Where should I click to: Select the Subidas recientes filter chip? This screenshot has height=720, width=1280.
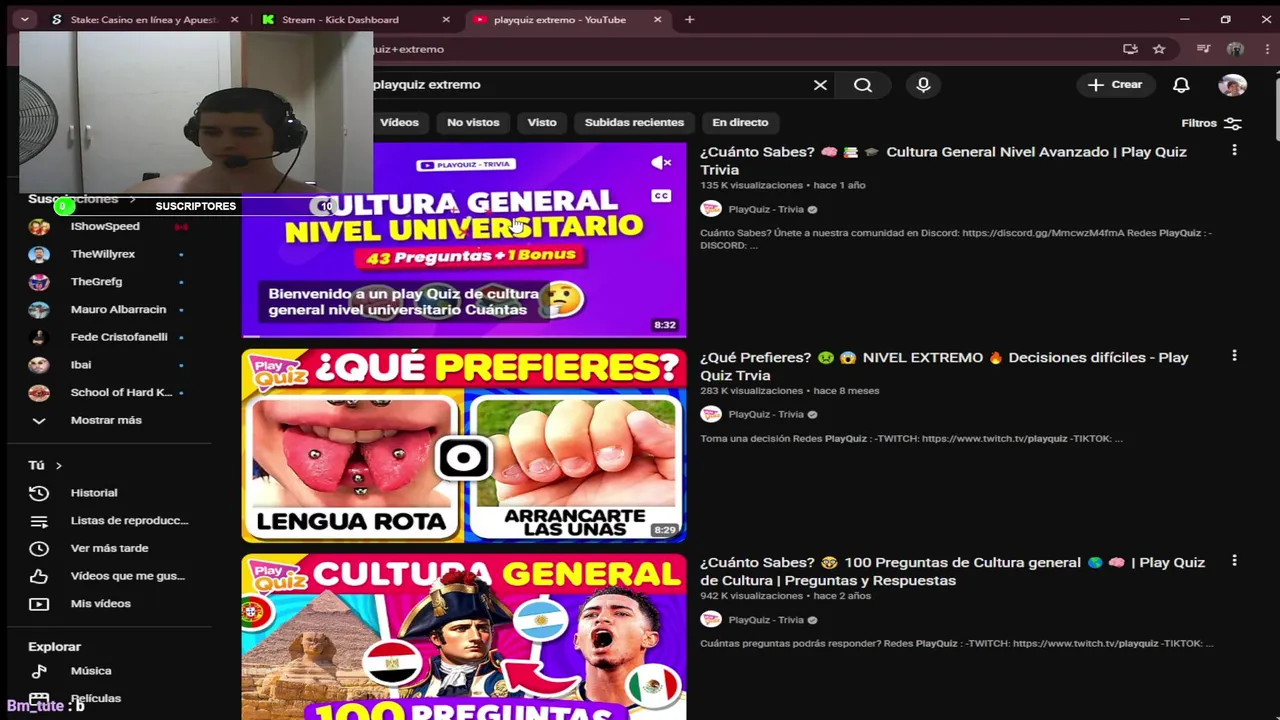(634, 122)
